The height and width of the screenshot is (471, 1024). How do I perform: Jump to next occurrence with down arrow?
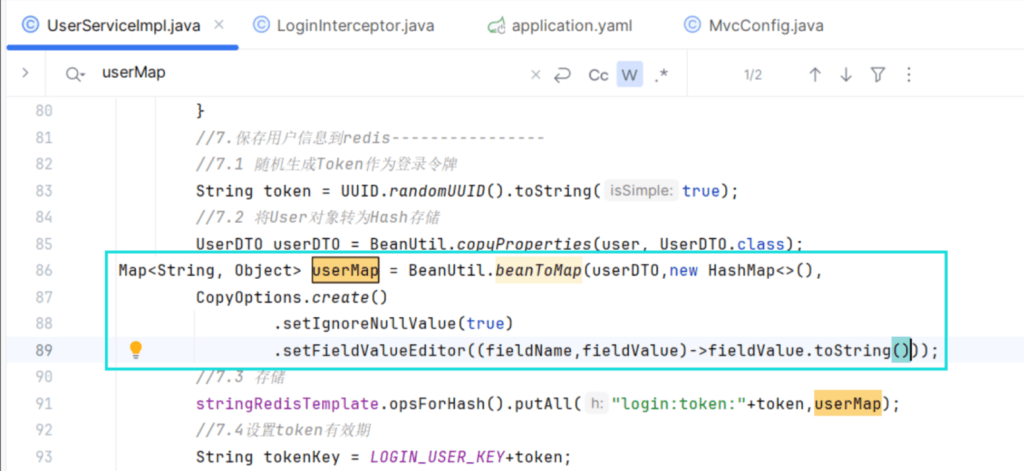[x=846, y=75]
